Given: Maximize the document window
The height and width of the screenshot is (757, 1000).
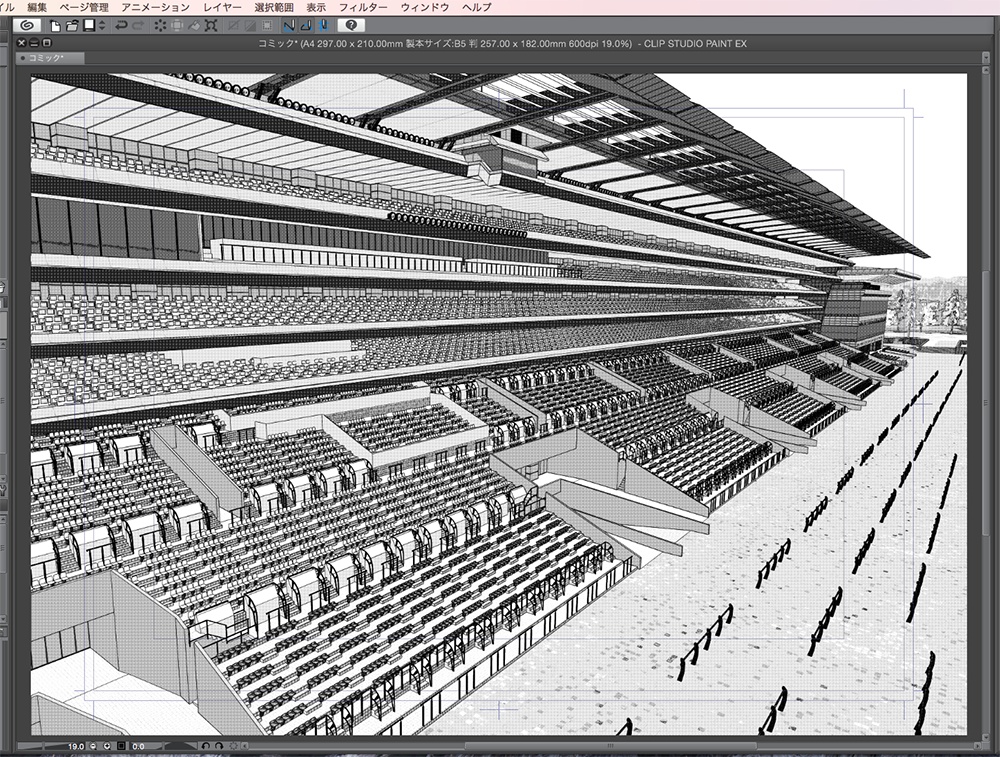Looking at the screenshot, I should tap(47, 43).
